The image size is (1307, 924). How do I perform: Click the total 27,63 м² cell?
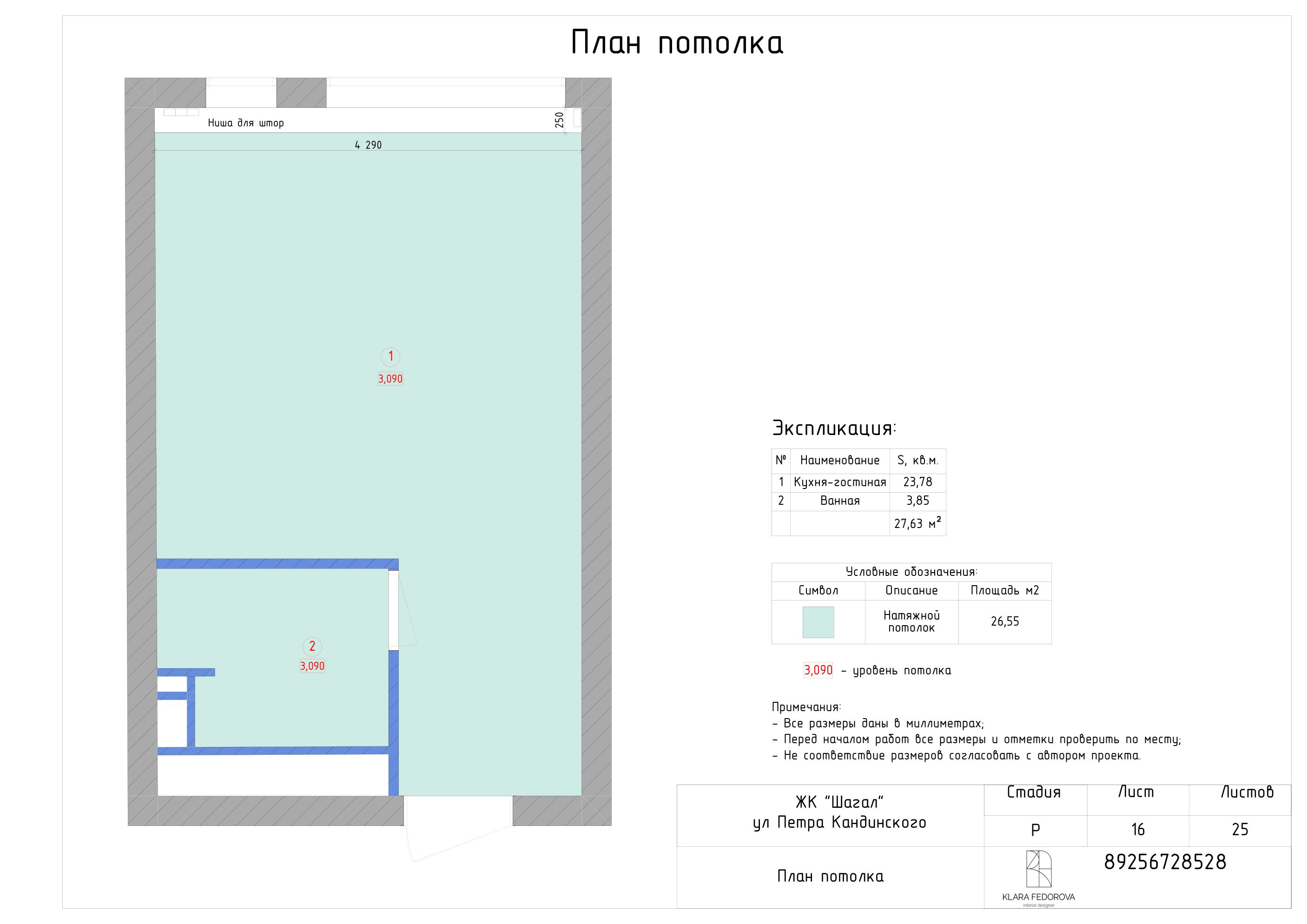tap(918, 523)
